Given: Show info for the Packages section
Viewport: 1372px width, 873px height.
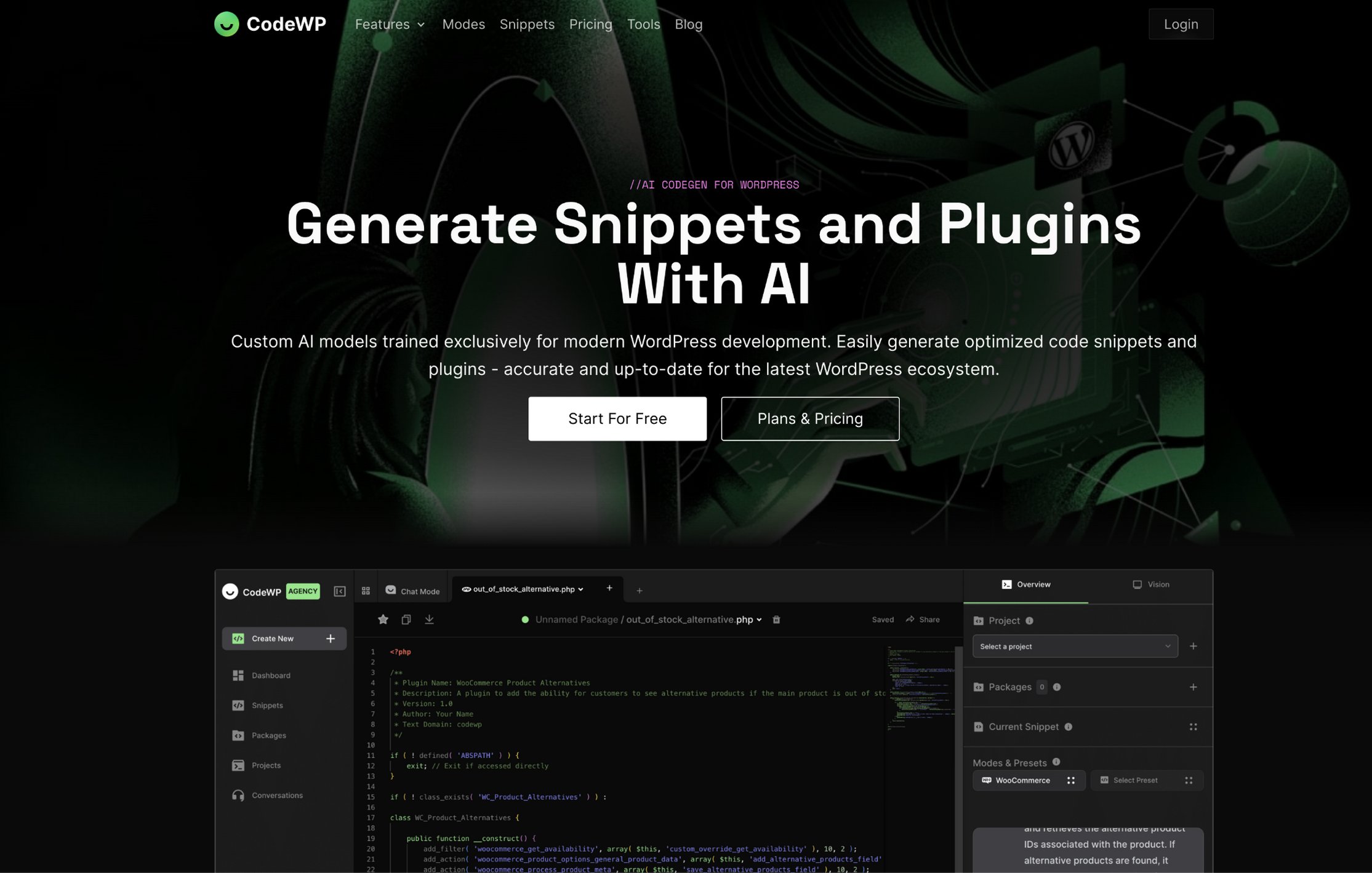Looking at the screenshot, I should [1057, 687].
